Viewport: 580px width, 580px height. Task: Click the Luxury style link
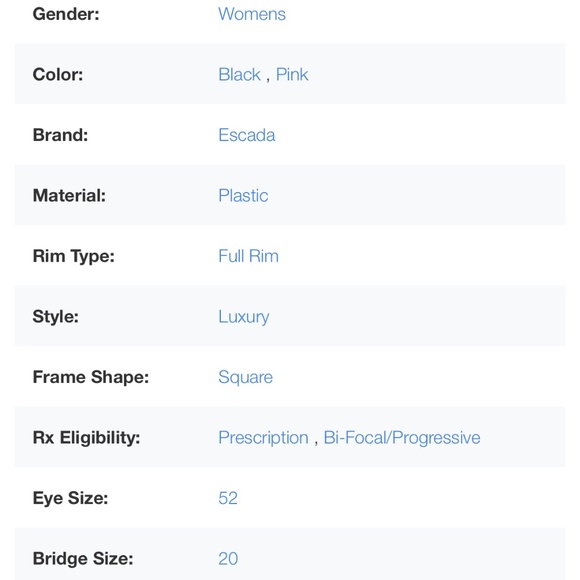coord(244,317)
